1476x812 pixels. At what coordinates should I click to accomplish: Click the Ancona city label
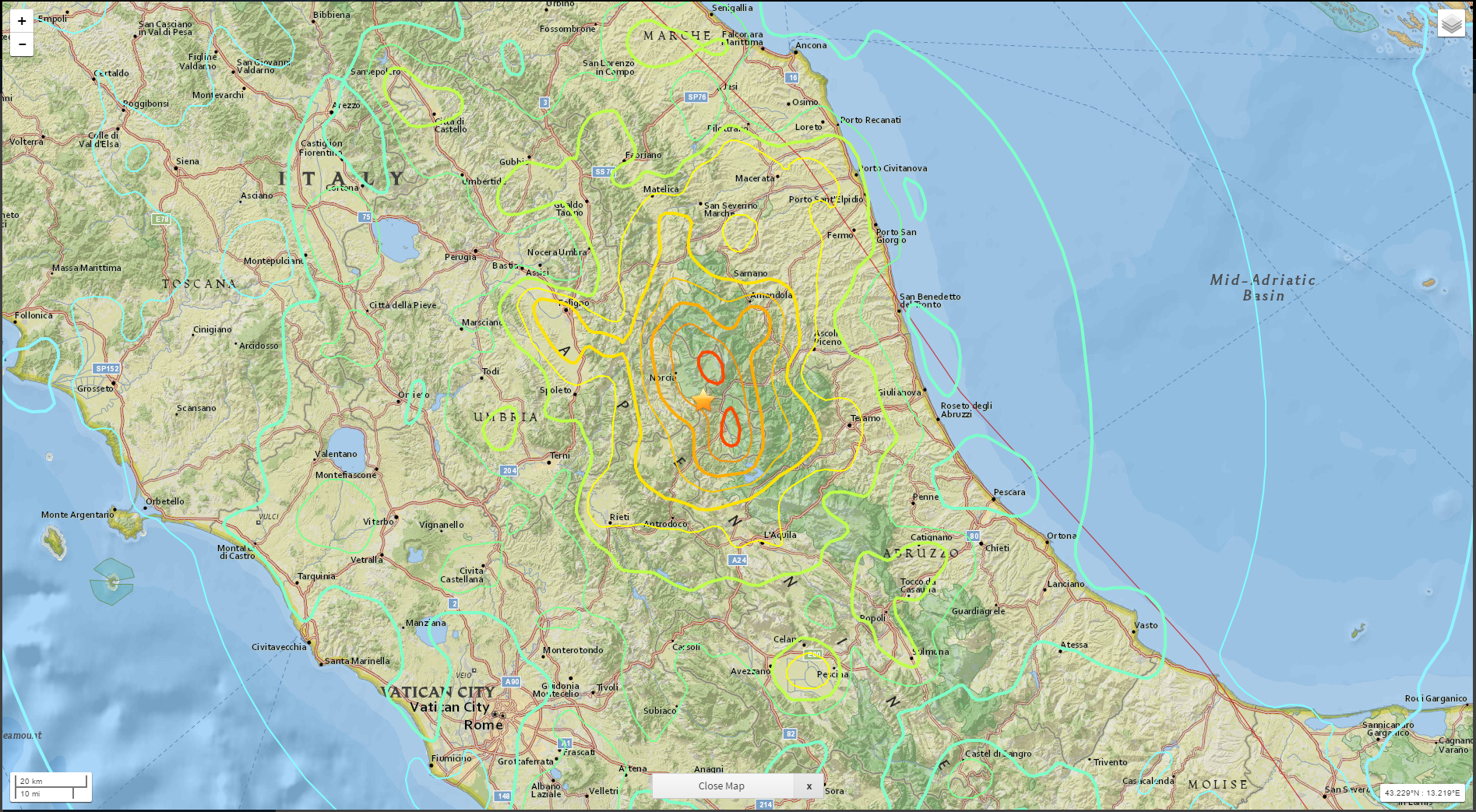click(811, 45)
